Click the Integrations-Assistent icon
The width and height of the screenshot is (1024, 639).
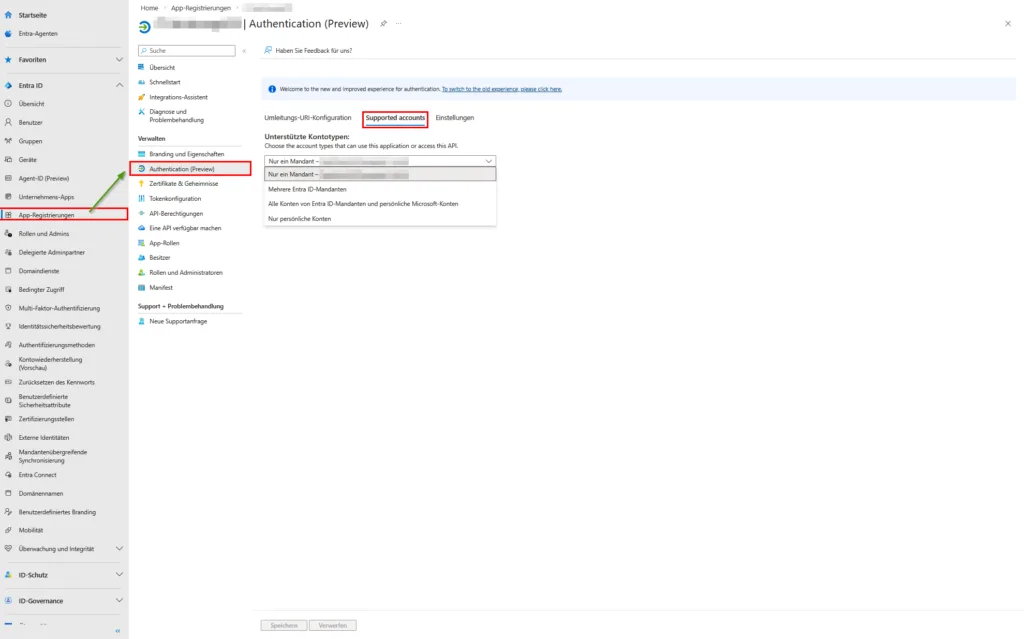[x=142, y=97]
